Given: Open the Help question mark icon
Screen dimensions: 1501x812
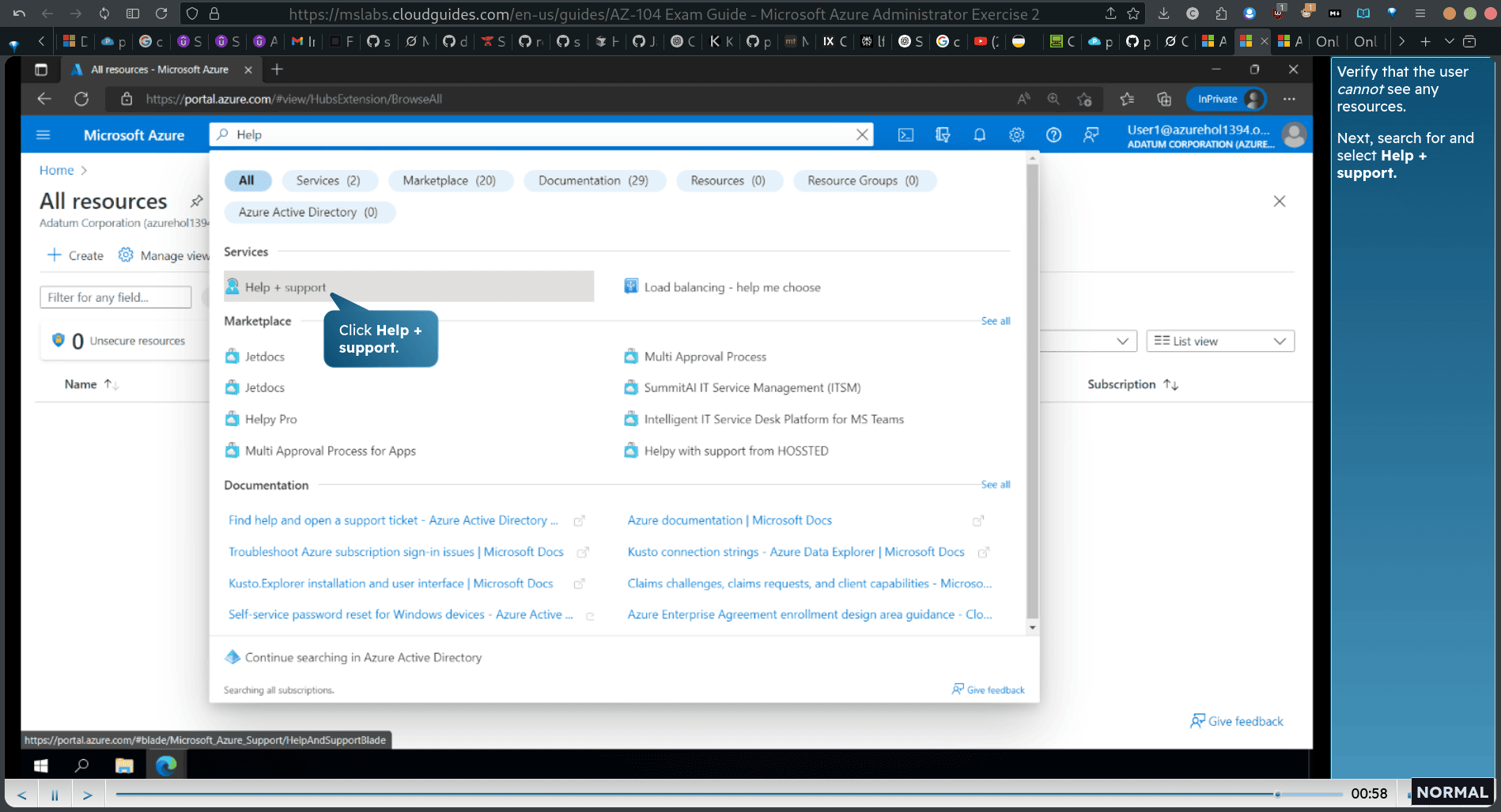Looking at the screenshot, I should tap(1053, 135).
